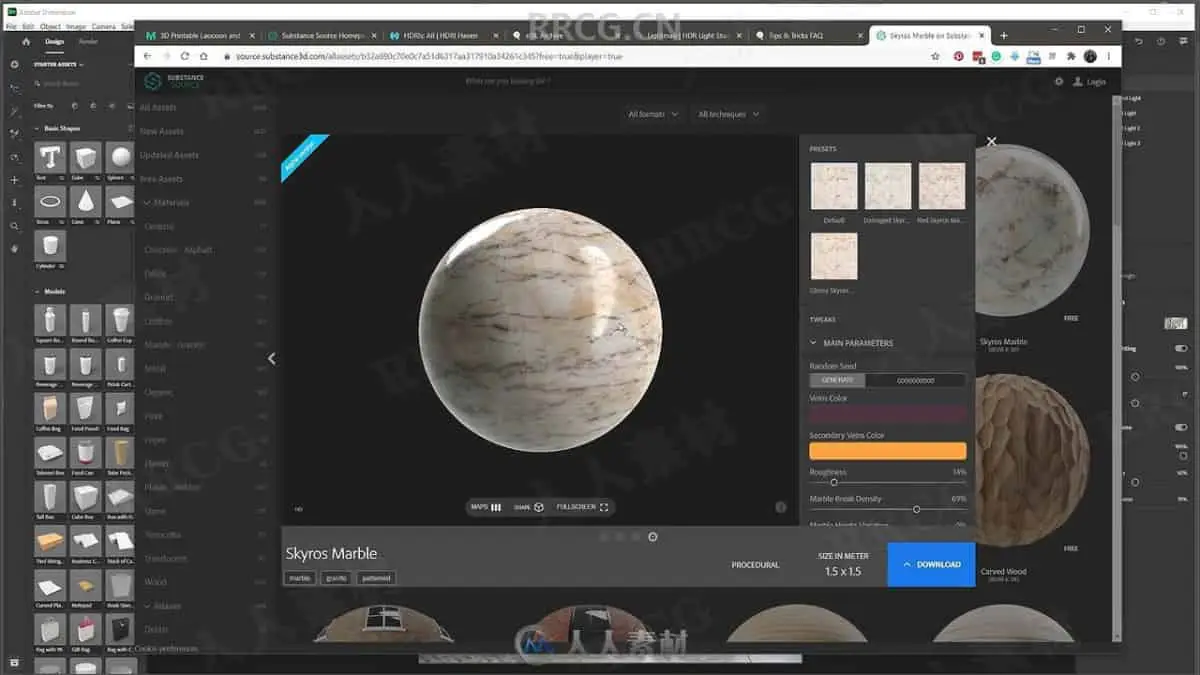1200x675 pixels.
Task: Select the Default preset thumbnail
Action: point(834,186)
